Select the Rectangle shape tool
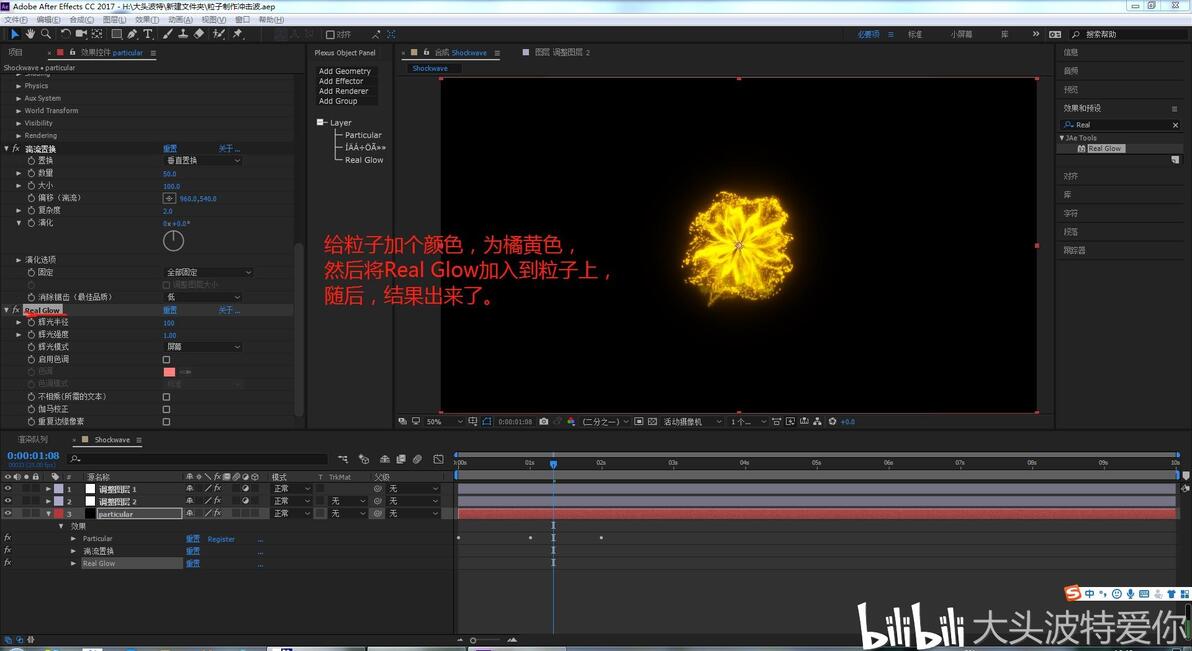Viewport: 1192px width, 651px height. (116, 34)
